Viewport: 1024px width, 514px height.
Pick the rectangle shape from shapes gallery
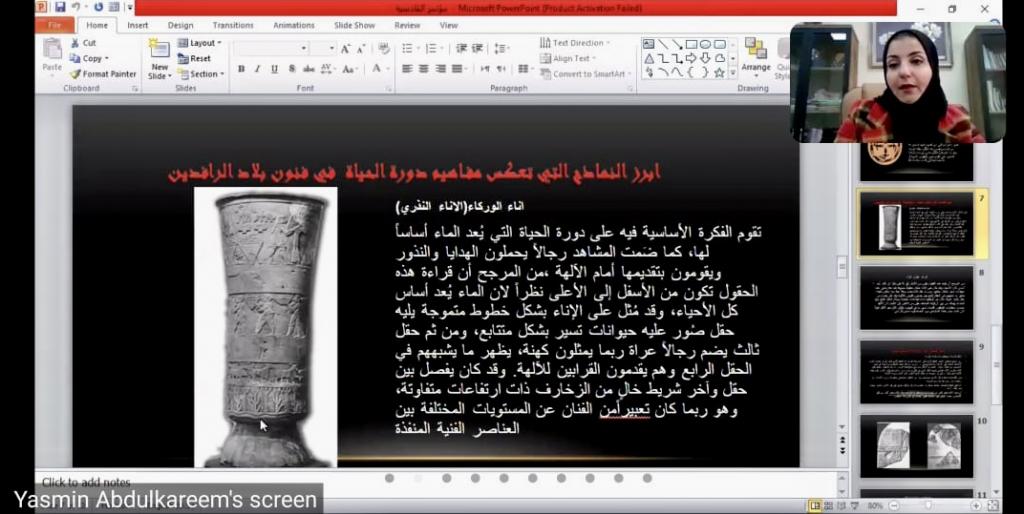[690, 44]
